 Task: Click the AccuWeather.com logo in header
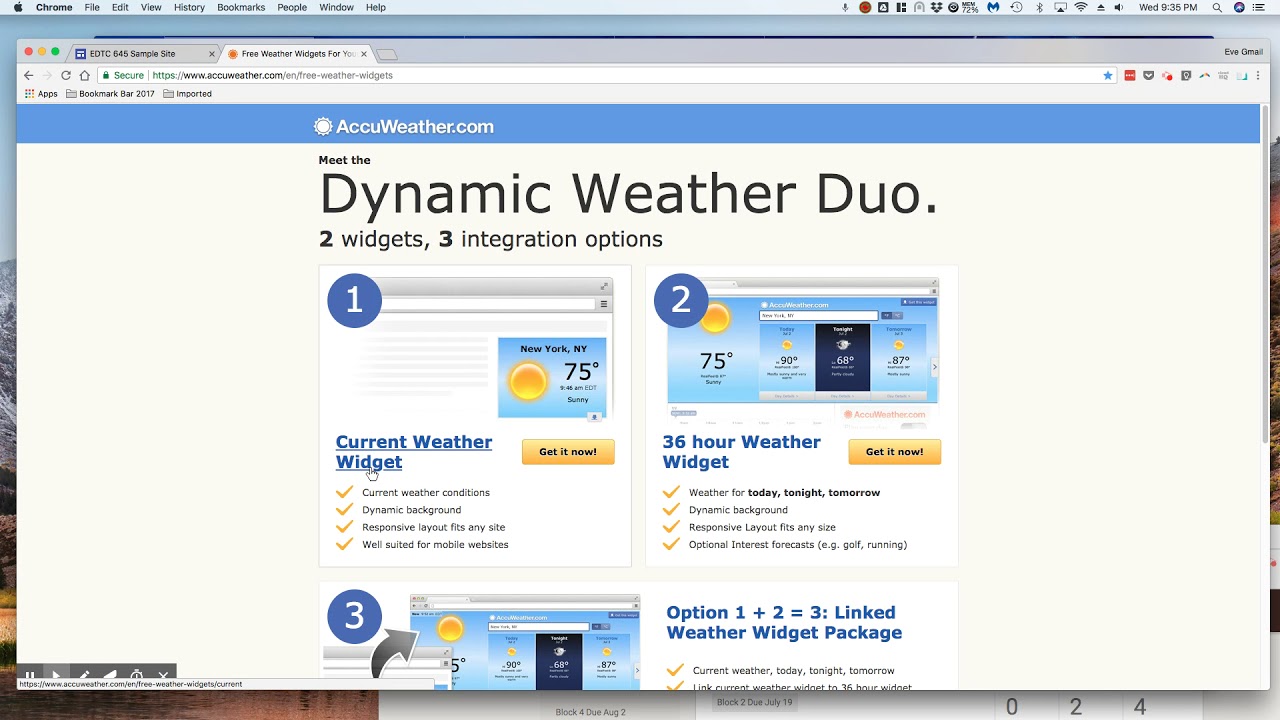[404, 126]
